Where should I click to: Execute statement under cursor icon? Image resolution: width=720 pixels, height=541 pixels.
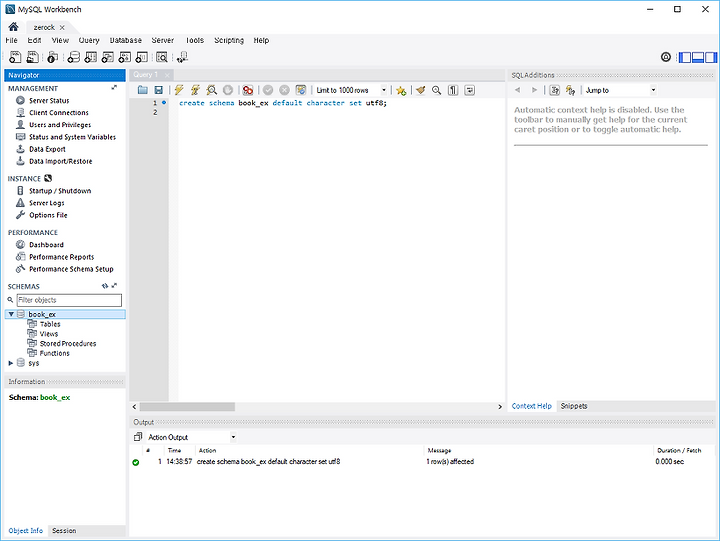point(195,90)
